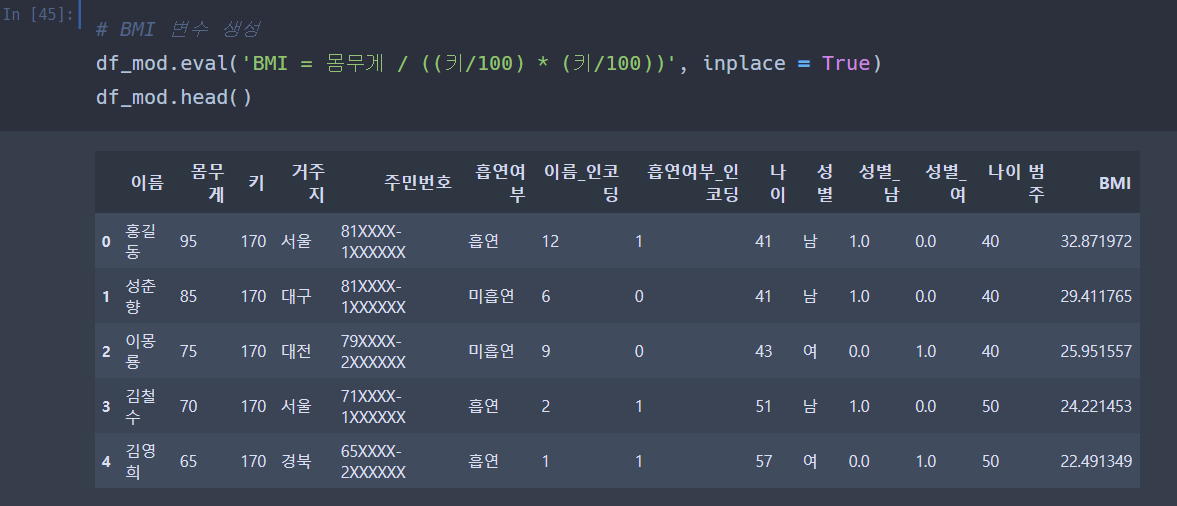1177x506 pixels.
Task: Click the 대전 residence cell
Action: click(296, 351)
